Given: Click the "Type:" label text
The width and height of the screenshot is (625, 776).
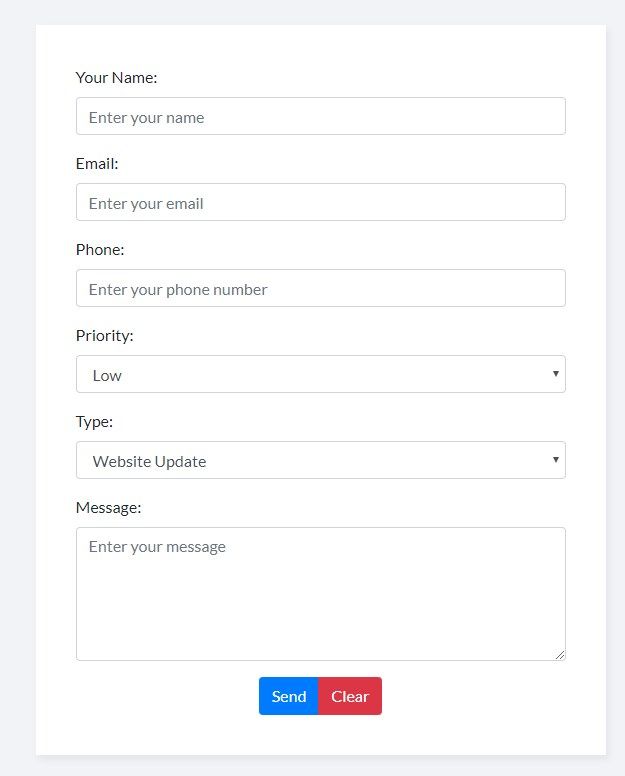Looking at the screenshot, I should (x=94, y=422).
